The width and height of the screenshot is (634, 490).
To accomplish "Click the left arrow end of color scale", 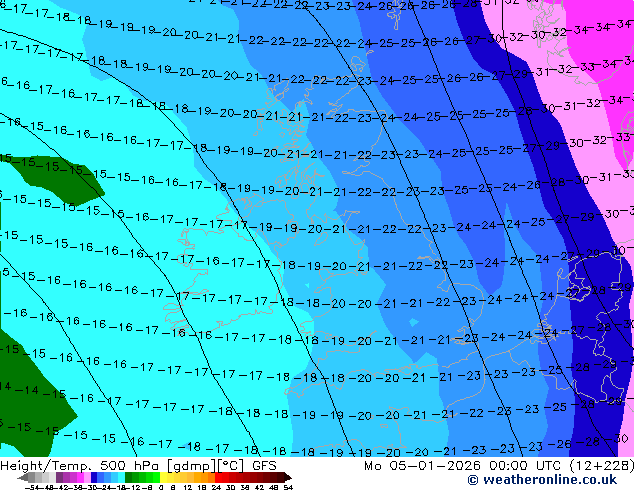I will click(x=23, y=477).
